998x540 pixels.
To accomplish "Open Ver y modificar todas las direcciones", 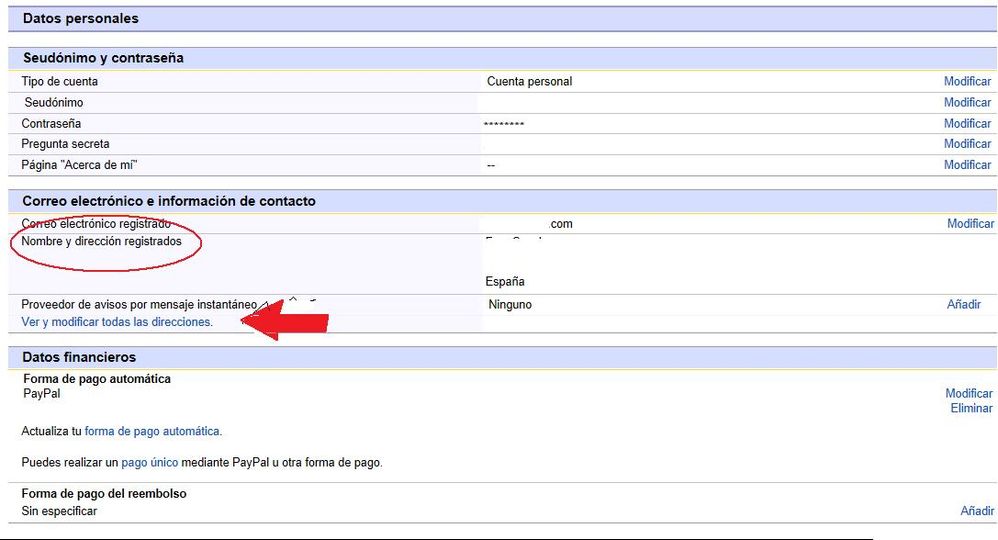I will pyautogui.click(x=117, y=322).
